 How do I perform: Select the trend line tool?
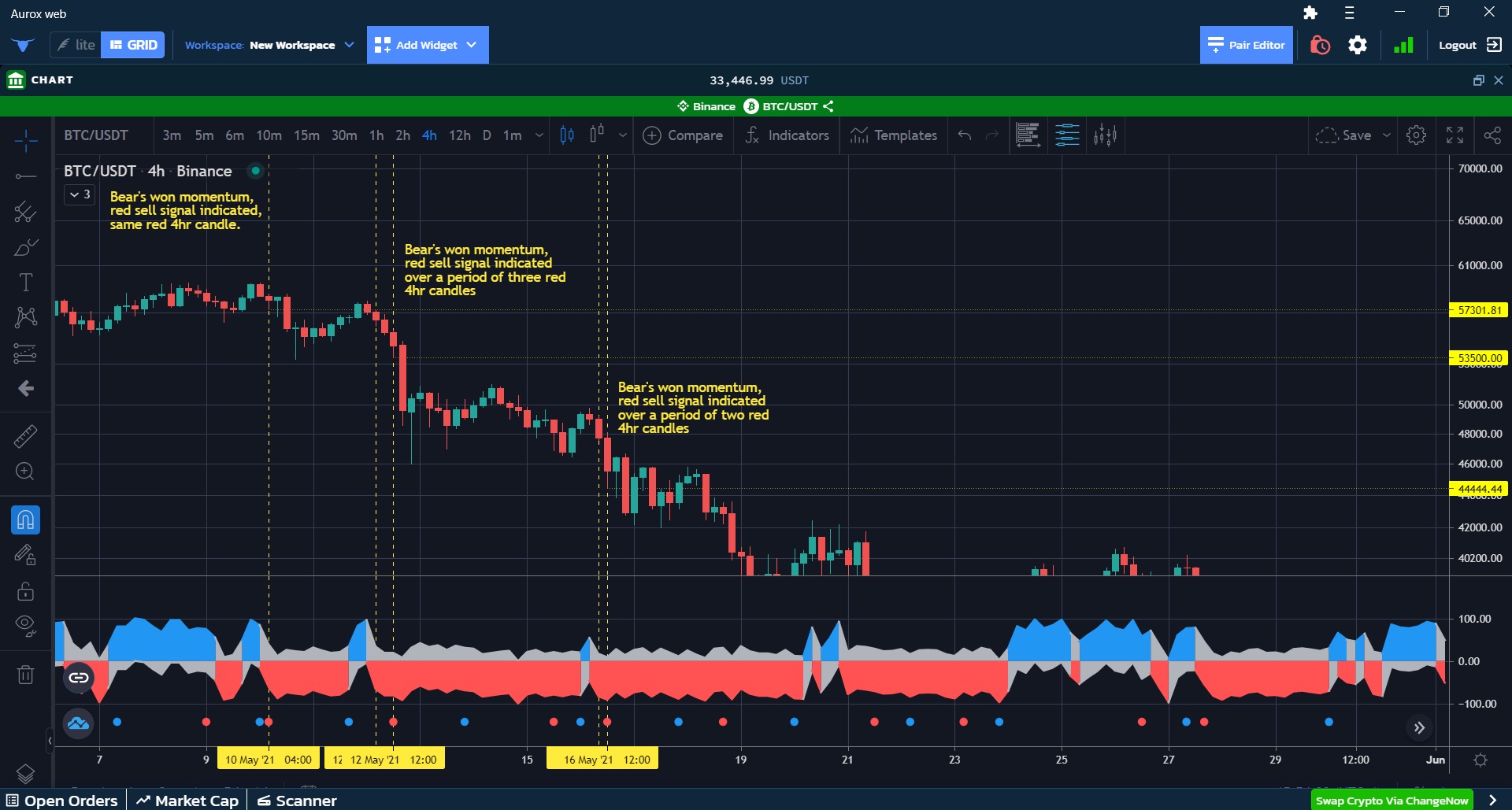[25, 177]
